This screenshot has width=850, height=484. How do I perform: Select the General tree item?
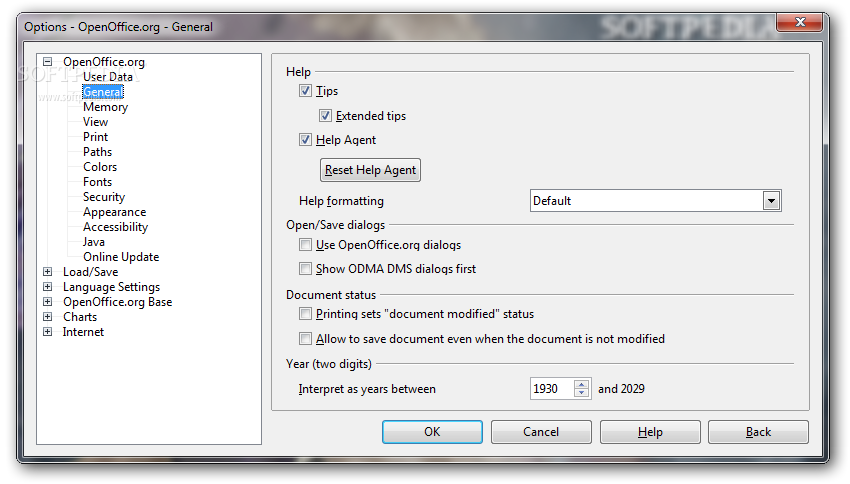tap(102, 92)
